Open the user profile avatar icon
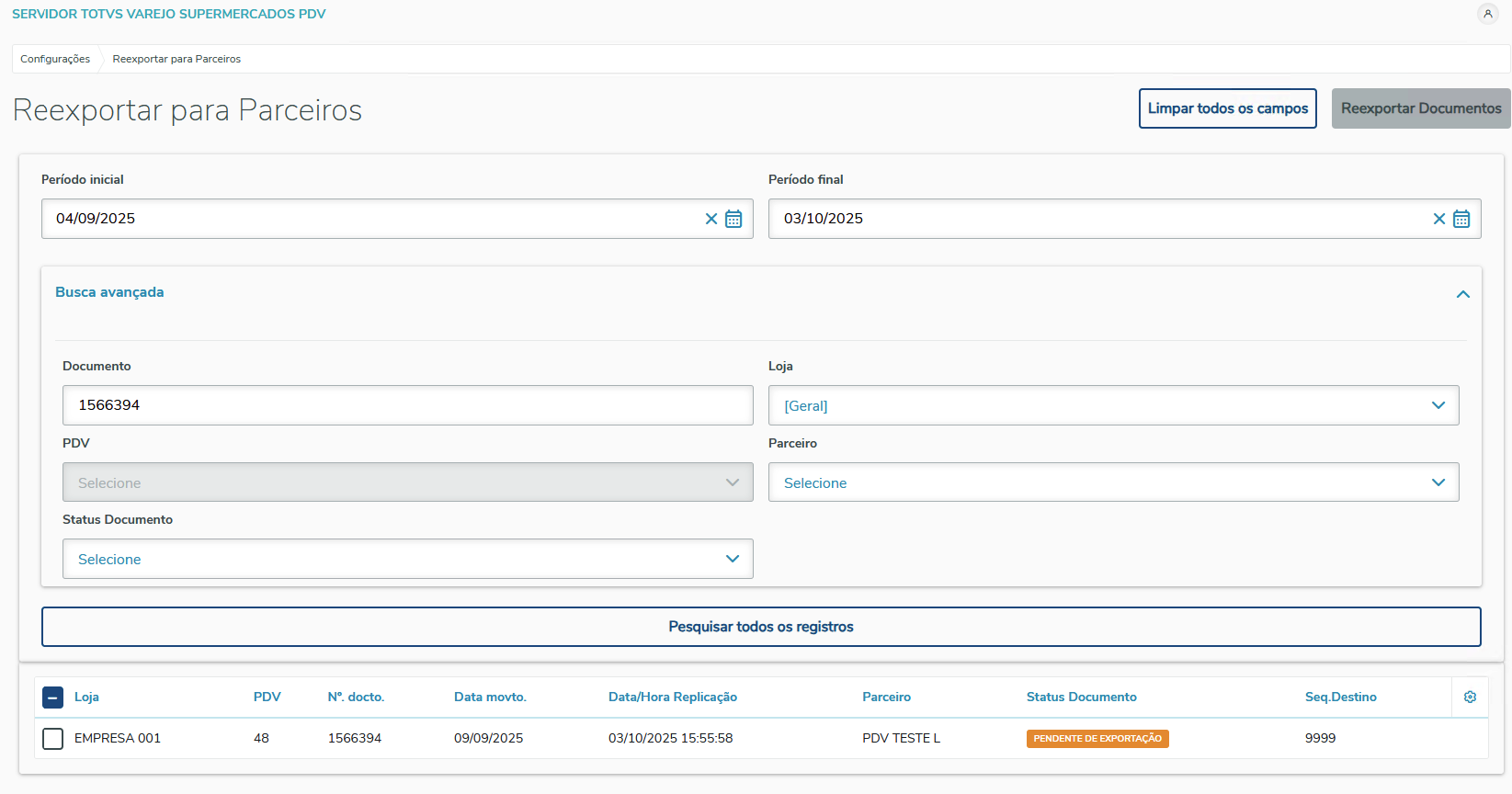Viewport: 1512px width, 794px height. [x=1487, y=14]
